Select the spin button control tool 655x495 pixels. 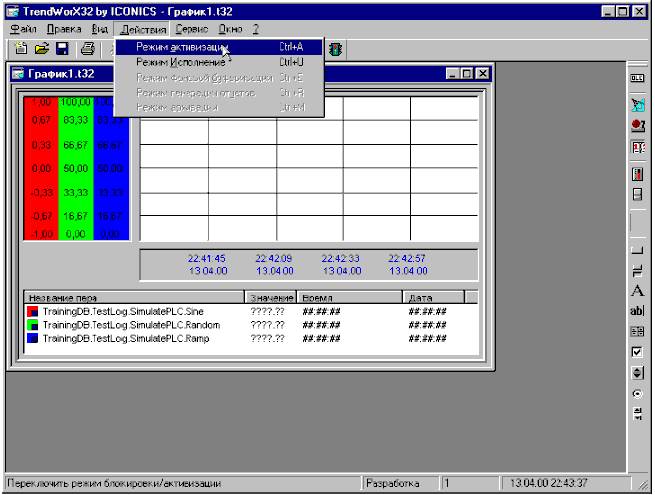(x=637, y=373)
